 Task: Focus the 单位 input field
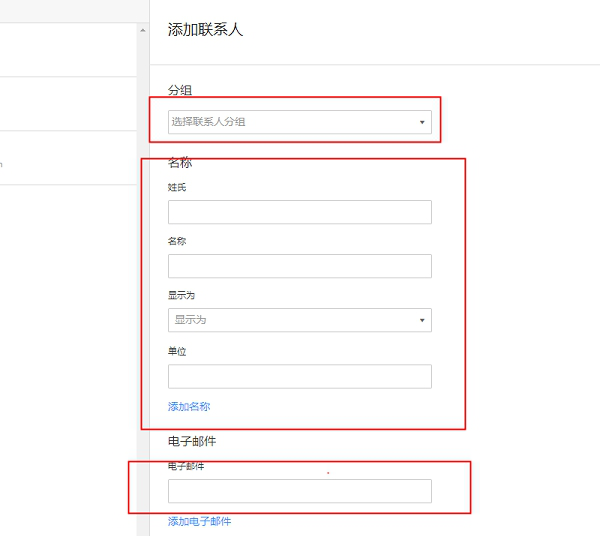click(300, 376)
